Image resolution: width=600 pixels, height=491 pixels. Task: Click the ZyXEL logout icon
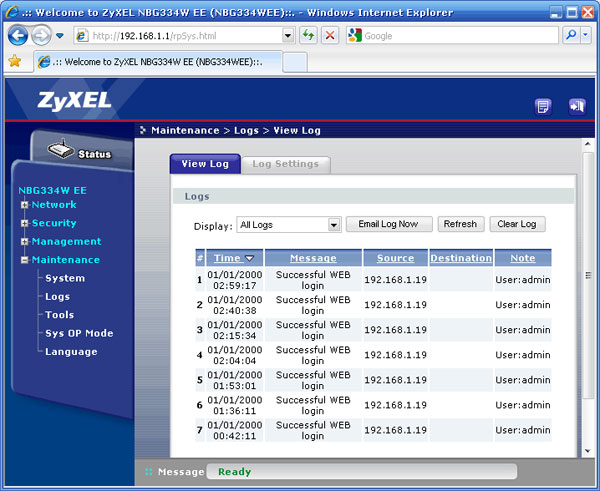coord(575,105)
